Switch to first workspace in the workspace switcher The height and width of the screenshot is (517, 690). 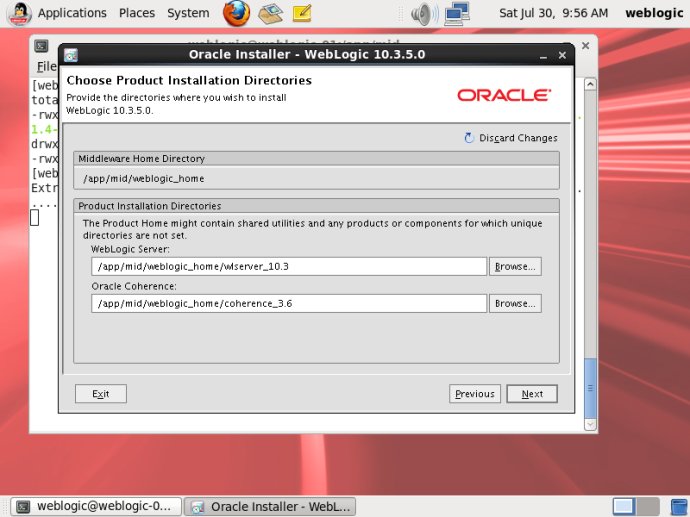click(624, 506)
